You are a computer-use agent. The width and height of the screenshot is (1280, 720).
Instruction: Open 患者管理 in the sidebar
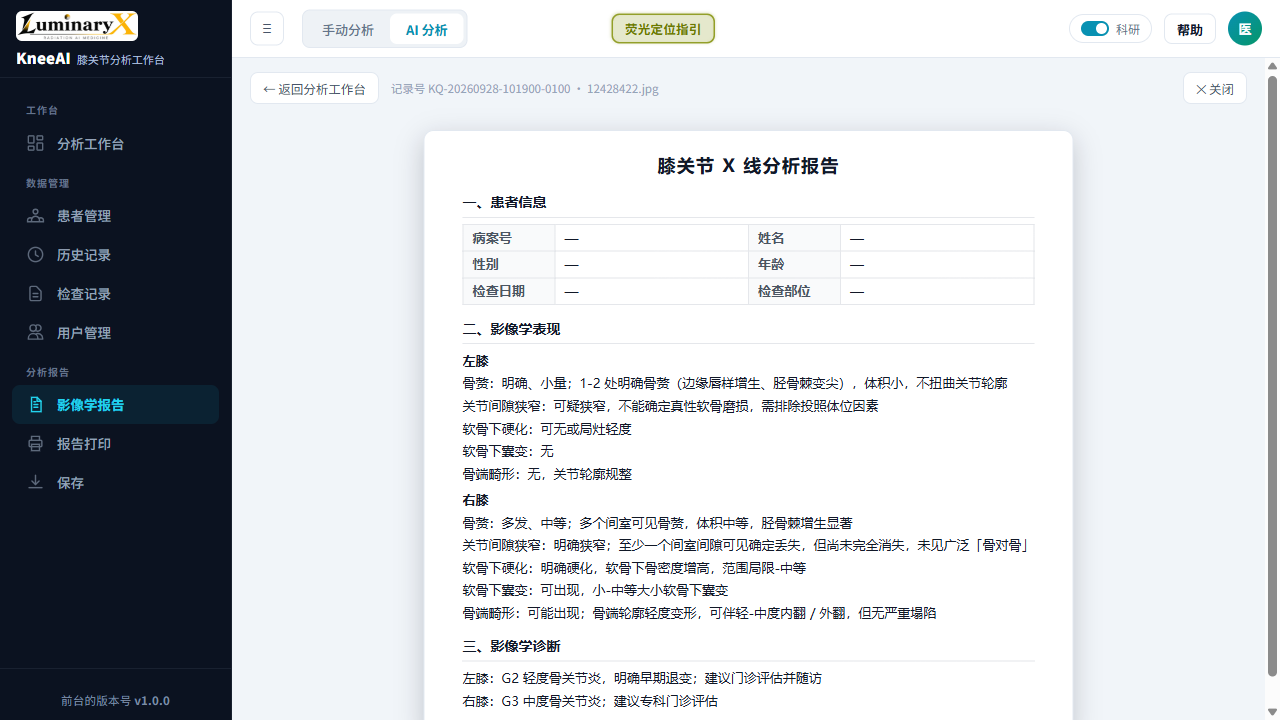click(x=116, y=216)
